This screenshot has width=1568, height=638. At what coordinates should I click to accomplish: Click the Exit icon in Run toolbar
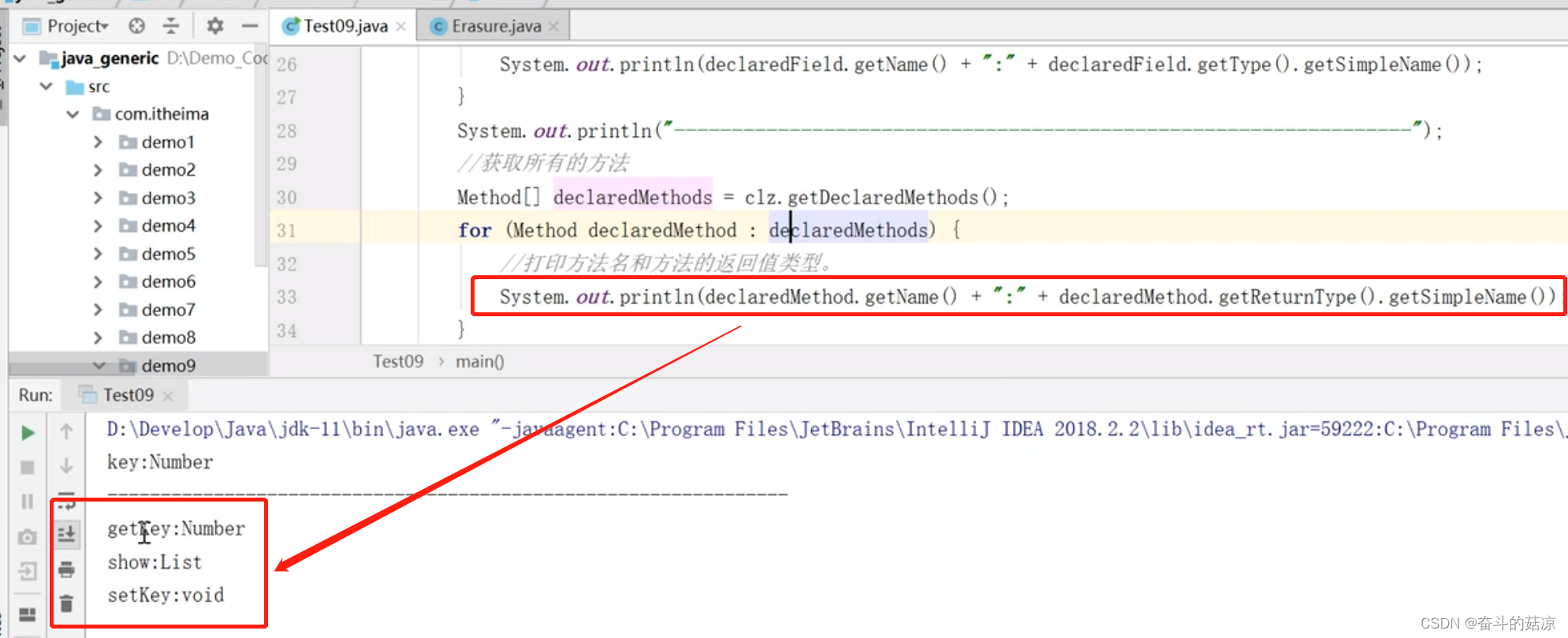[x=28, y=571]
